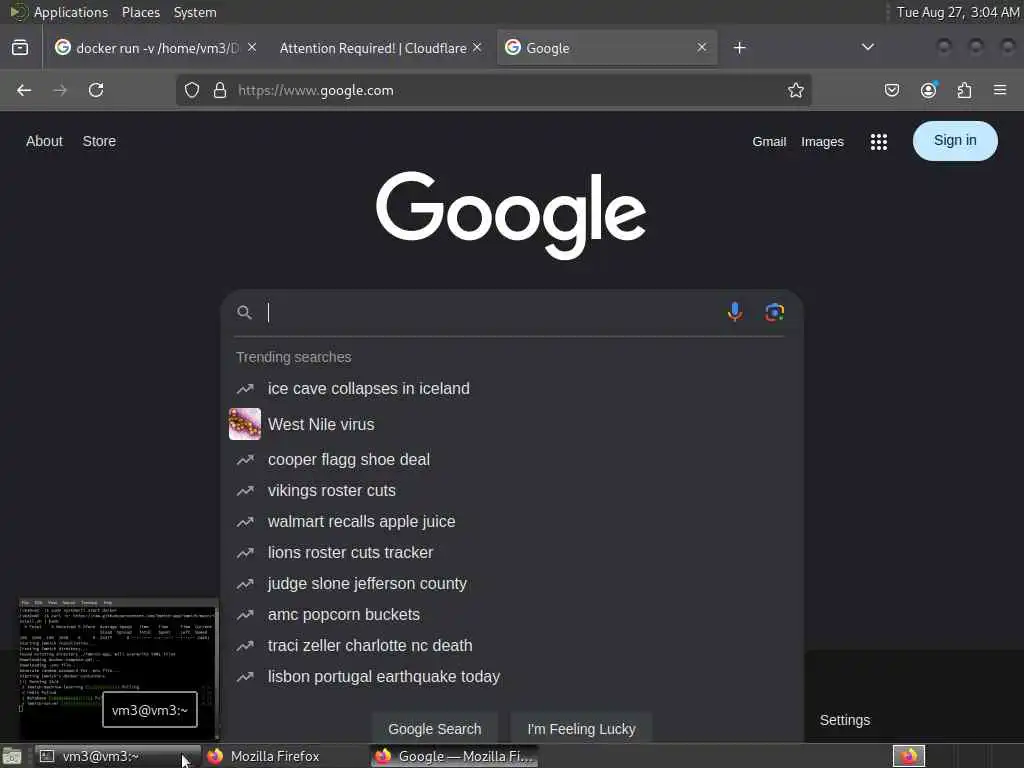The image size is (1024, 768).
Task: Go back with the browser back arrow
Action: (x=24, y=90)
